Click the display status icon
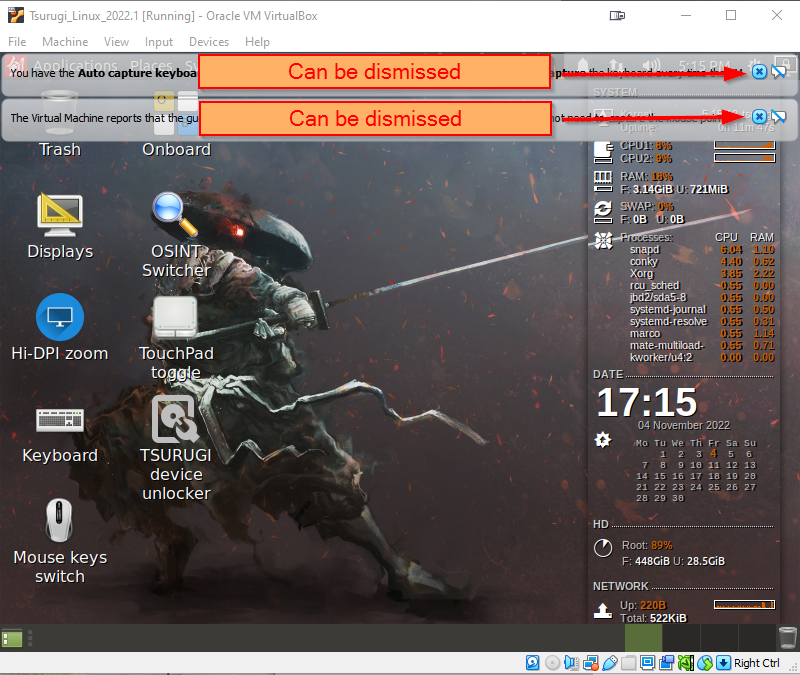The image size is (800, 675). (647, 663)
